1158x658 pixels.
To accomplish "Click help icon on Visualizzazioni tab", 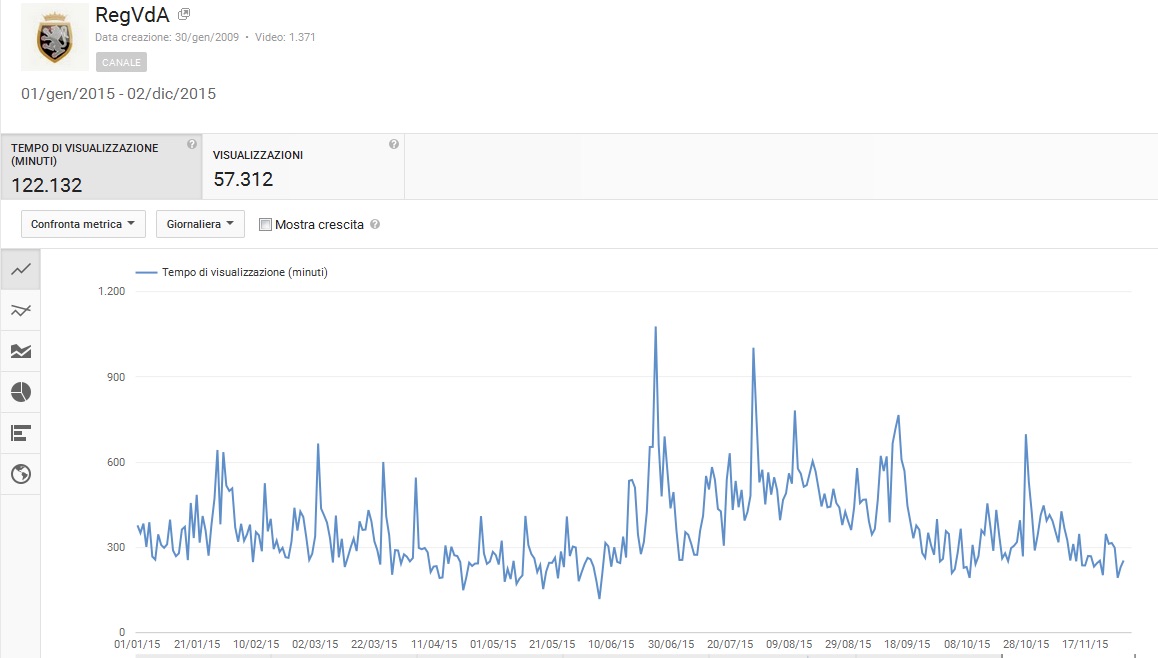I will (394, 145).
